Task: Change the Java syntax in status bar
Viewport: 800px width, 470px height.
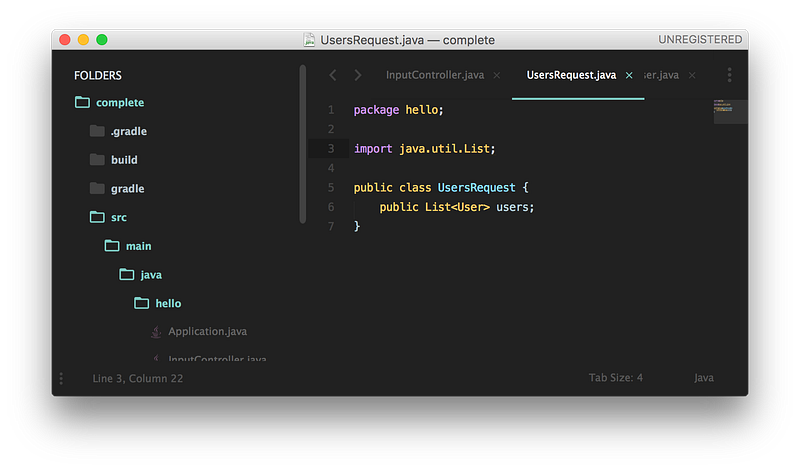Action: (x=704, y=378)
